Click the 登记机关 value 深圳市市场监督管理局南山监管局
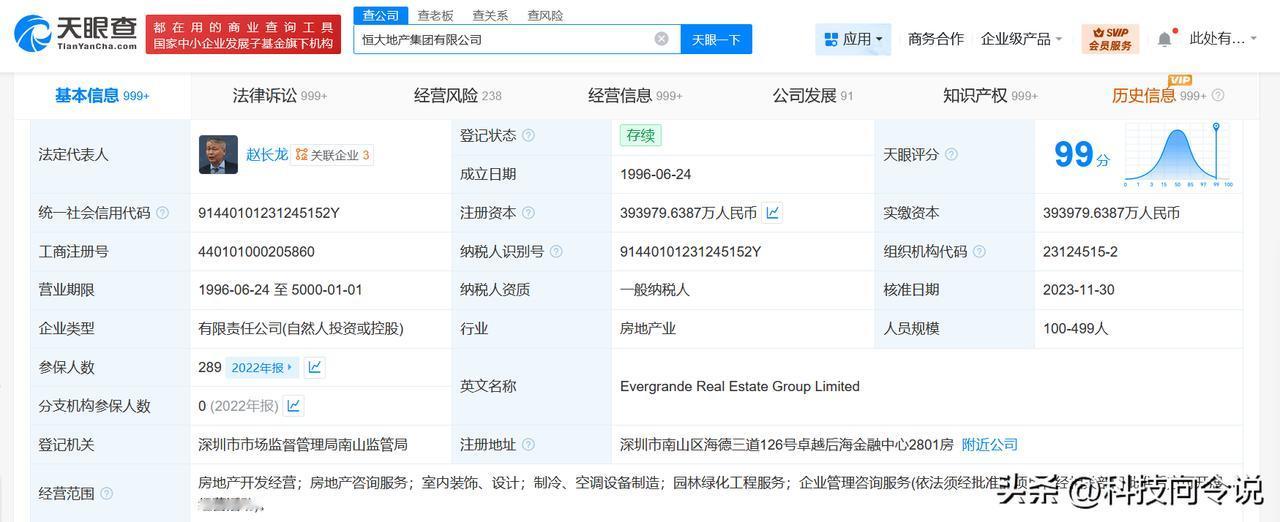The width and height of the screenshot is (1280, 522). click(x=303, y=445)
